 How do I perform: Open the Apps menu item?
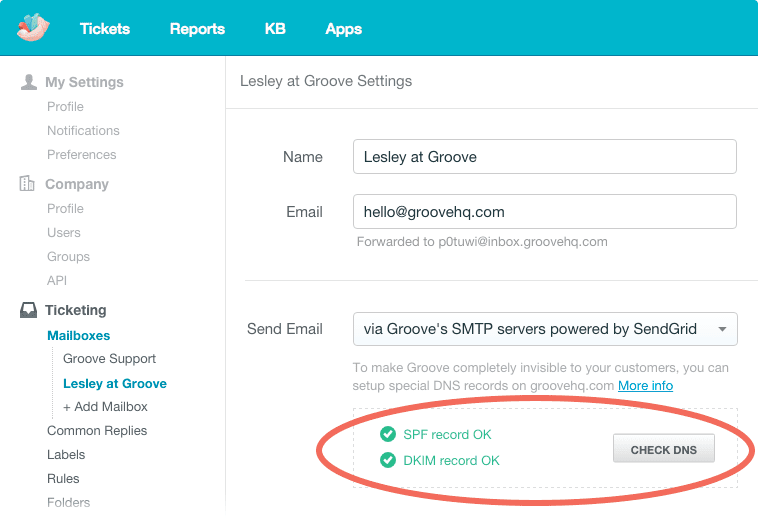point(343,29)
